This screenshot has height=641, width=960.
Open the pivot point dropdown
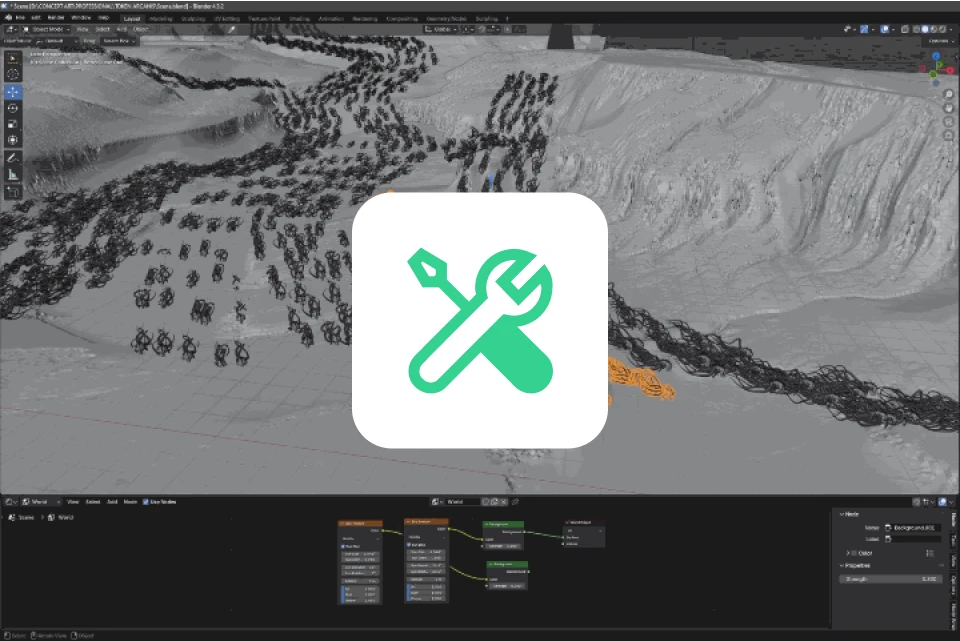click(x=468, y=29)
